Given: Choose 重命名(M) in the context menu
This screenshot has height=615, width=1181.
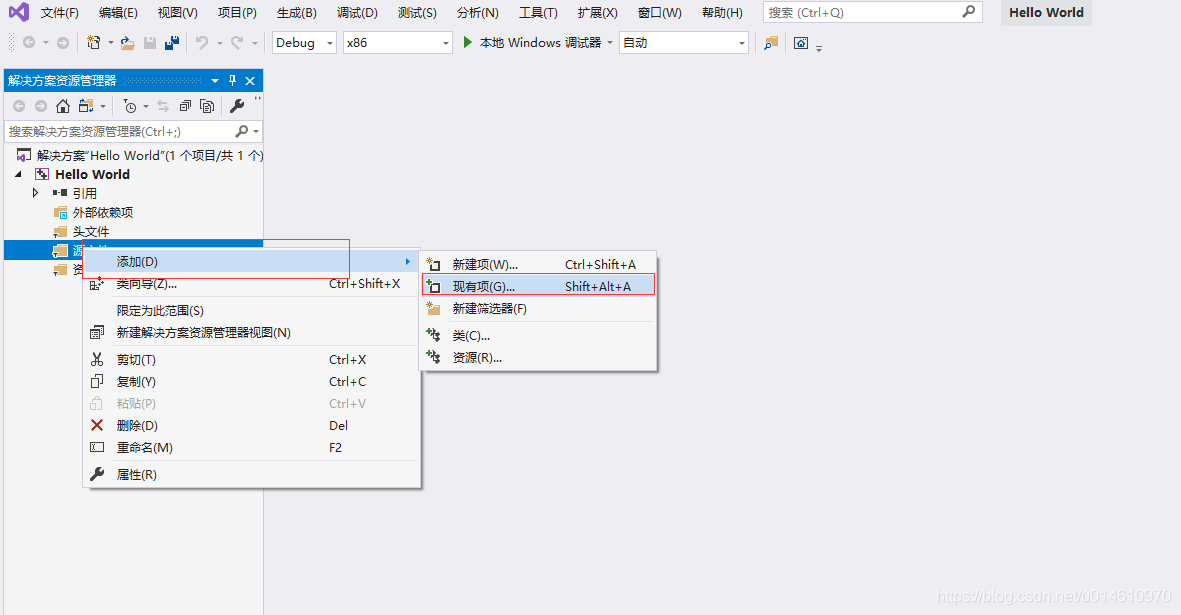Looking at the screenshot, I should [x=251, y=447].
